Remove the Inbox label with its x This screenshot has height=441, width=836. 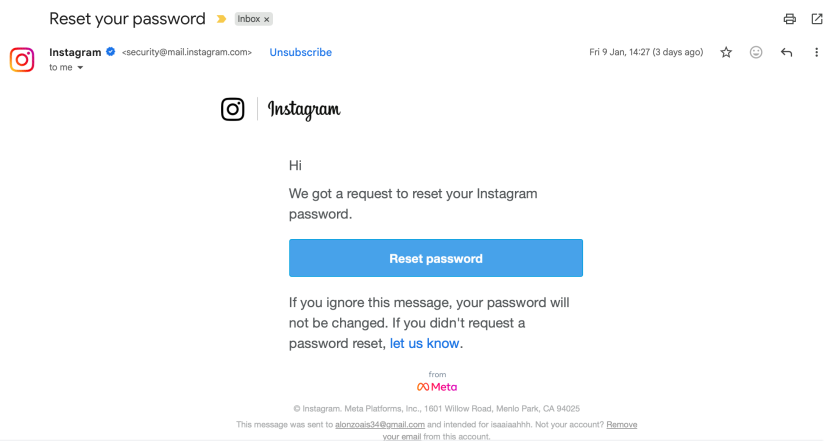click(267, 19)
